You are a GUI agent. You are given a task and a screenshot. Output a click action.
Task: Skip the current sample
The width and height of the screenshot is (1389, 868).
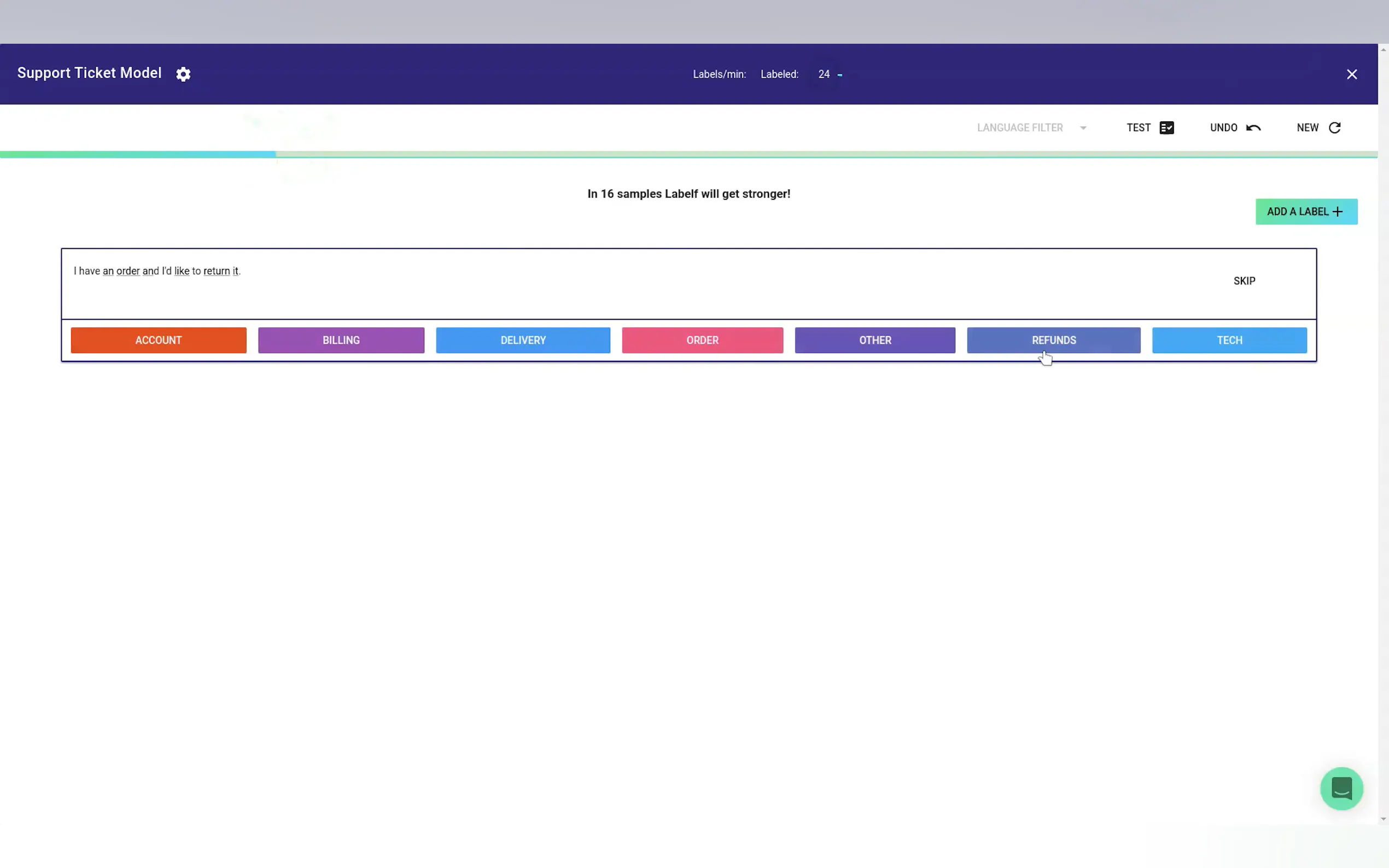(1244, 281)
